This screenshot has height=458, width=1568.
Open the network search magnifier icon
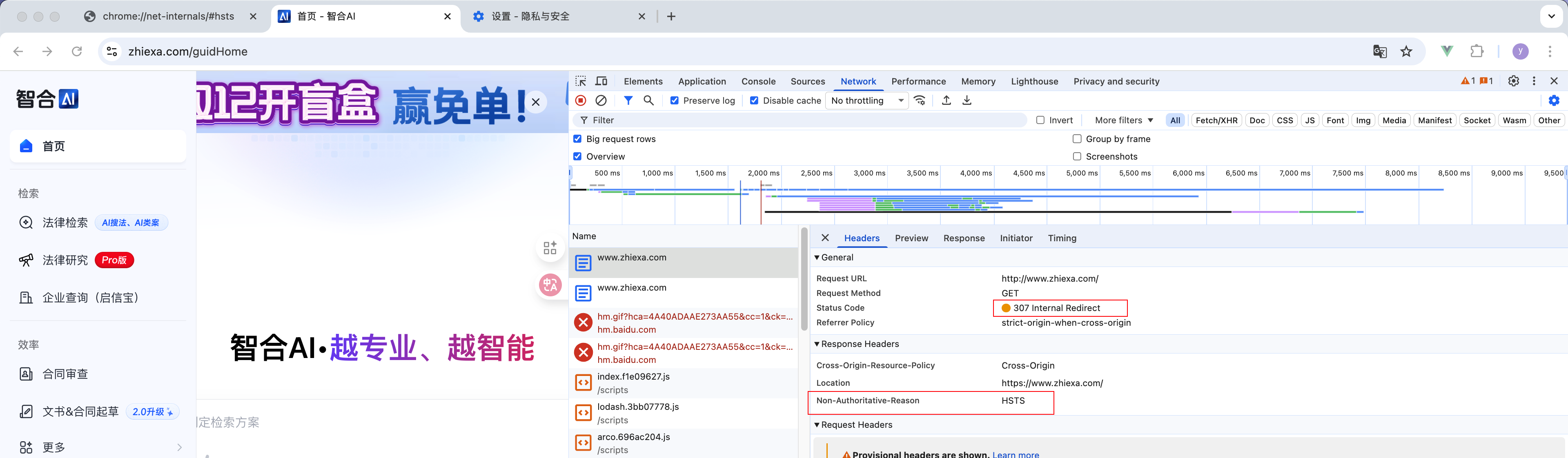click(x=648, y=100)
